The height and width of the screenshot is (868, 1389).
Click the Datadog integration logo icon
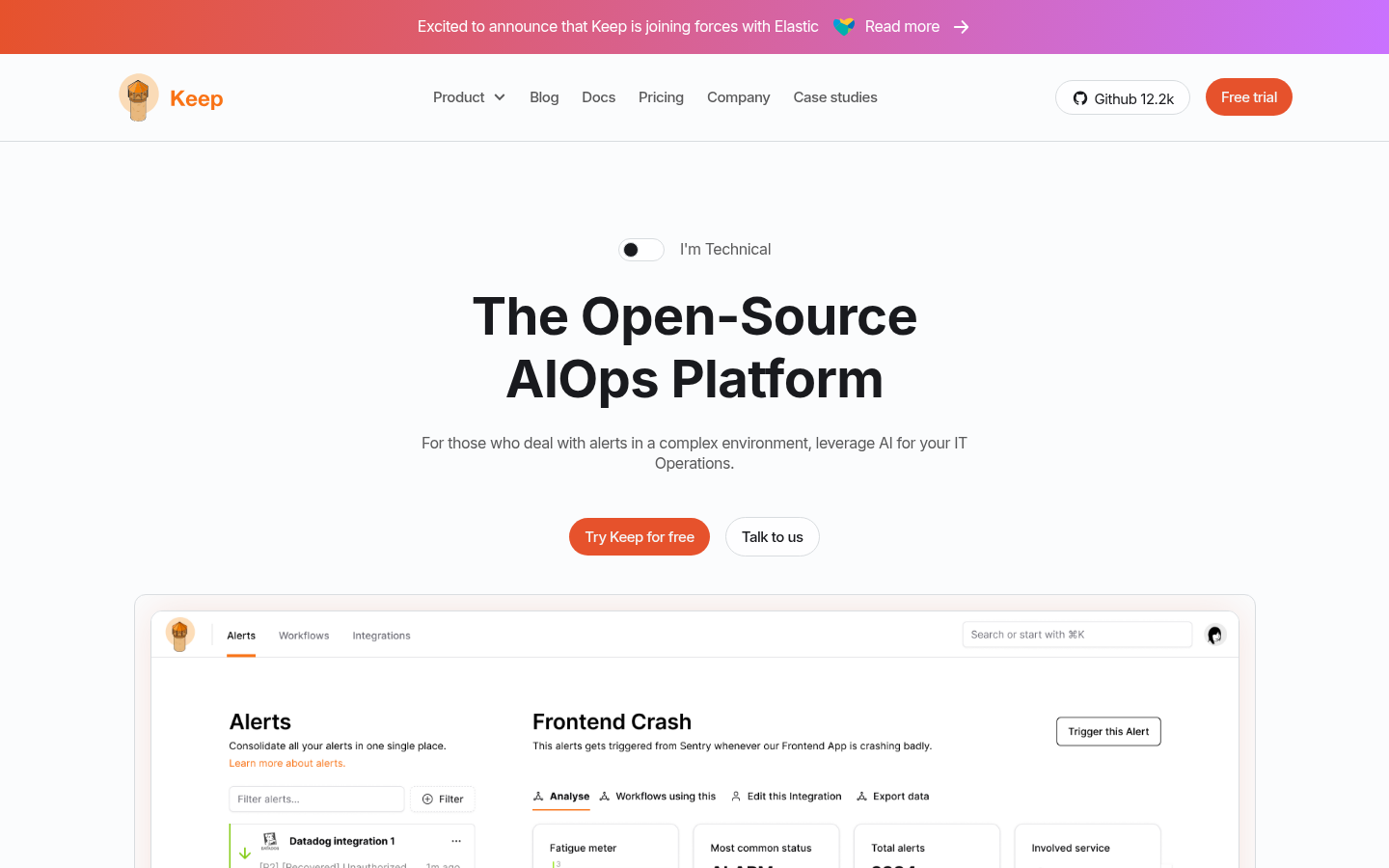[x=270, y=841]
